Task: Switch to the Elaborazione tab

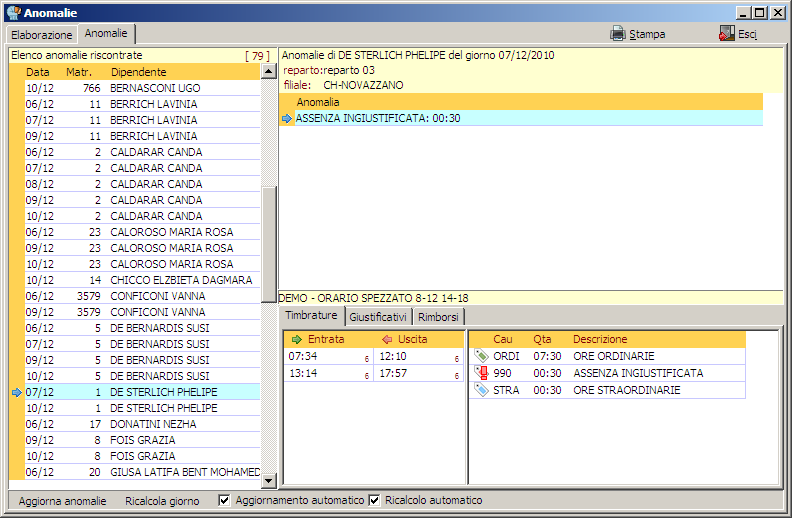Action: (x=41, y=35)
